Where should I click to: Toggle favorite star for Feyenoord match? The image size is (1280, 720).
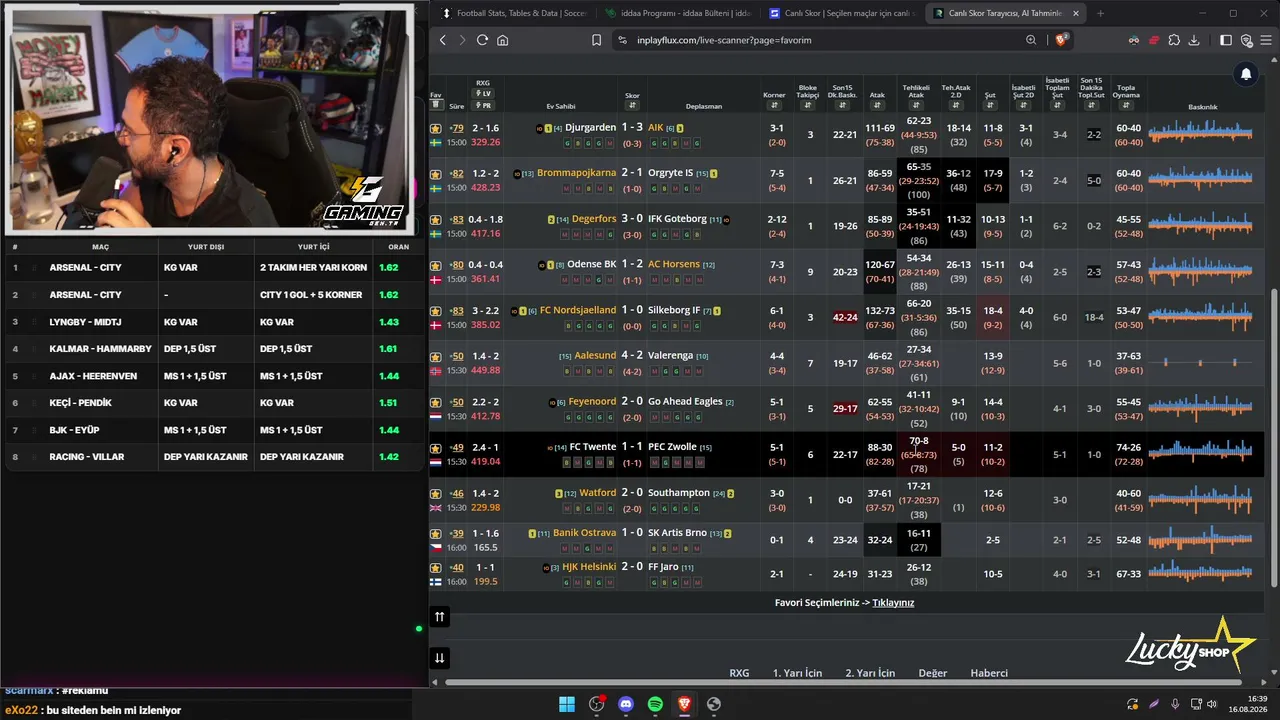coord(435,402)
